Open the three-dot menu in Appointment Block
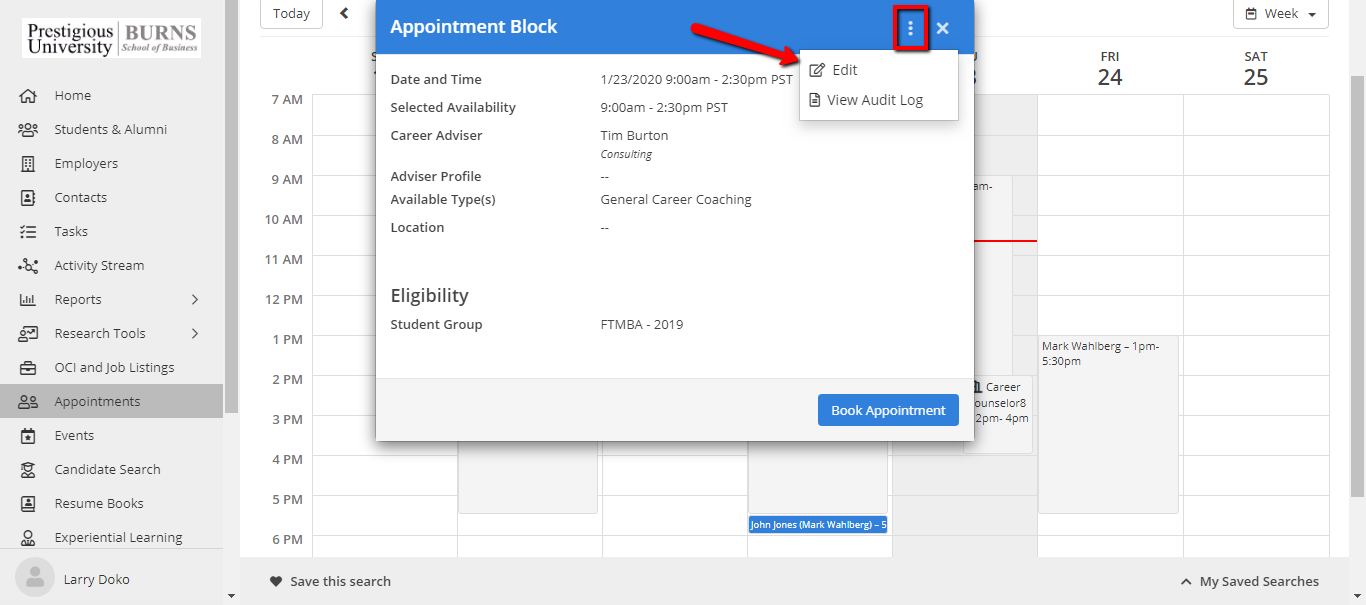1366x605 pixels. tap(910, 28)
